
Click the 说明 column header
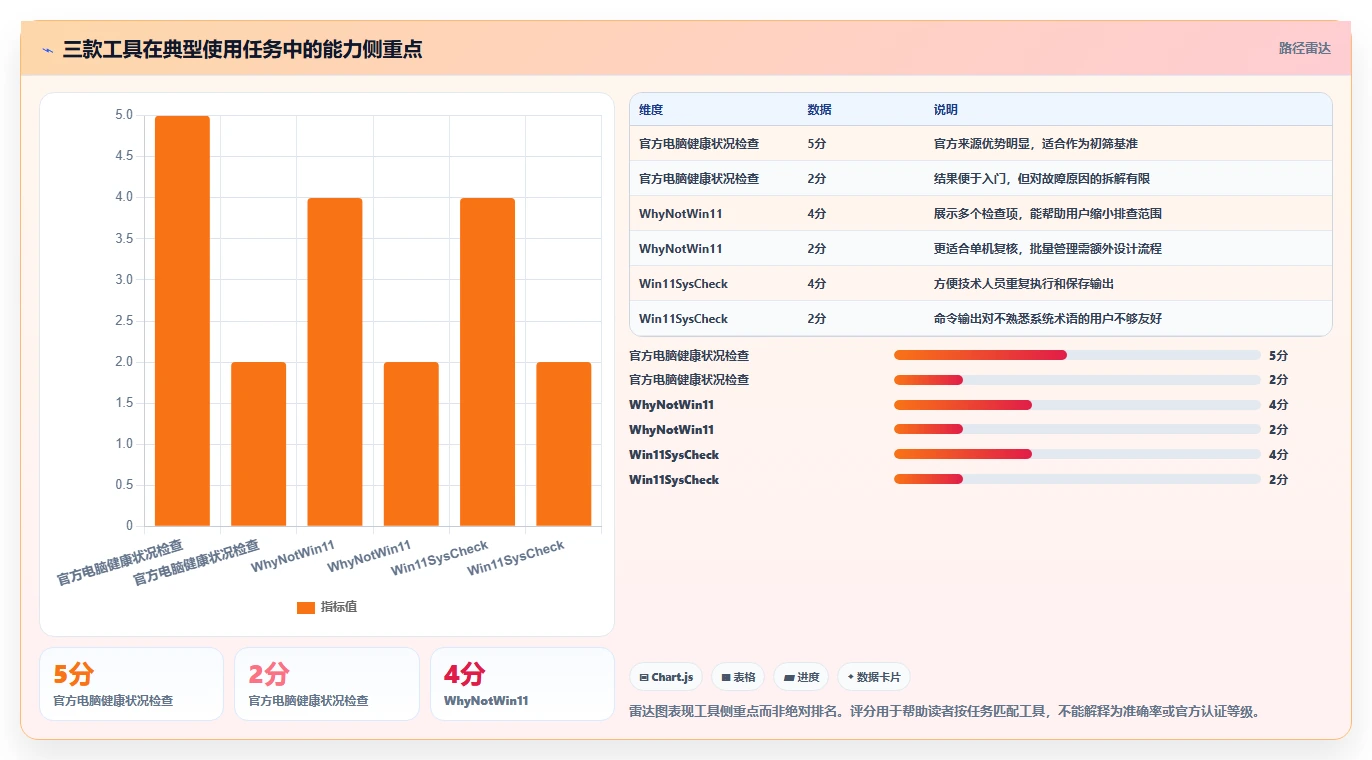coord(946,110)
